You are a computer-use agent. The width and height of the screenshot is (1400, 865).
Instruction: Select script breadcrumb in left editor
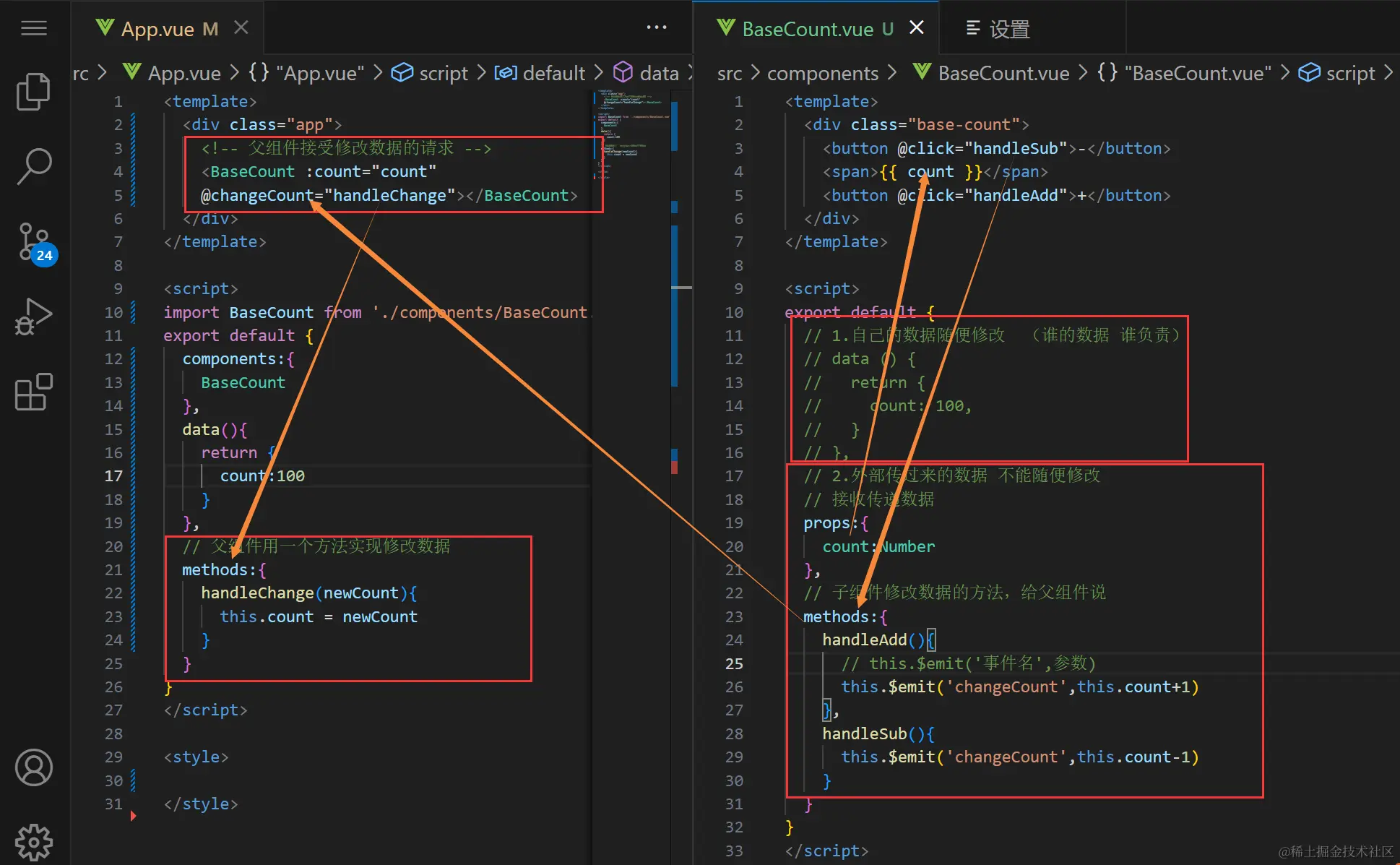[x=430, y=73]
